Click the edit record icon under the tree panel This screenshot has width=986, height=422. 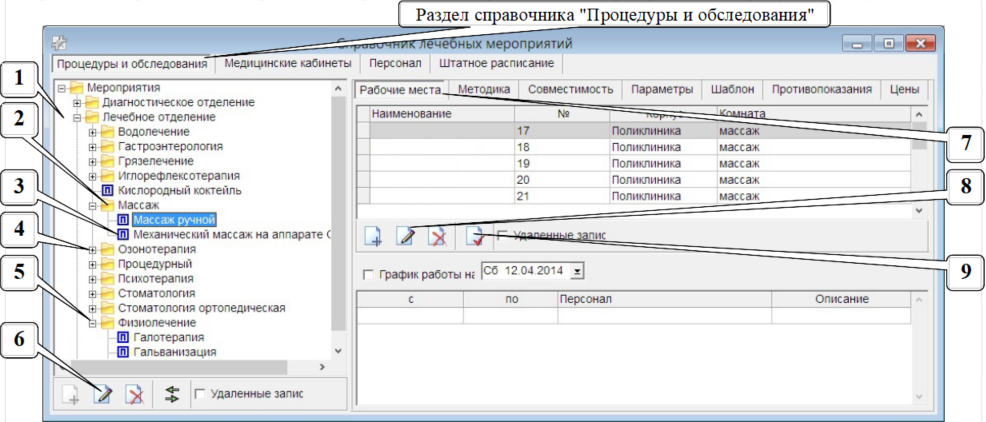click(102, 394)
